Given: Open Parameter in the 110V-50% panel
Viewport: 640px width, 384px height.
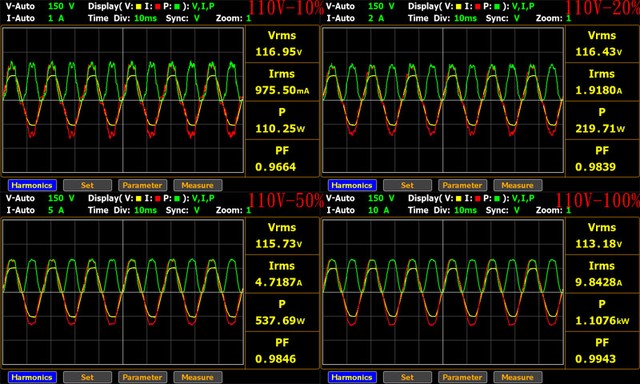Looking at the screenshot, I should pos(142,377).
